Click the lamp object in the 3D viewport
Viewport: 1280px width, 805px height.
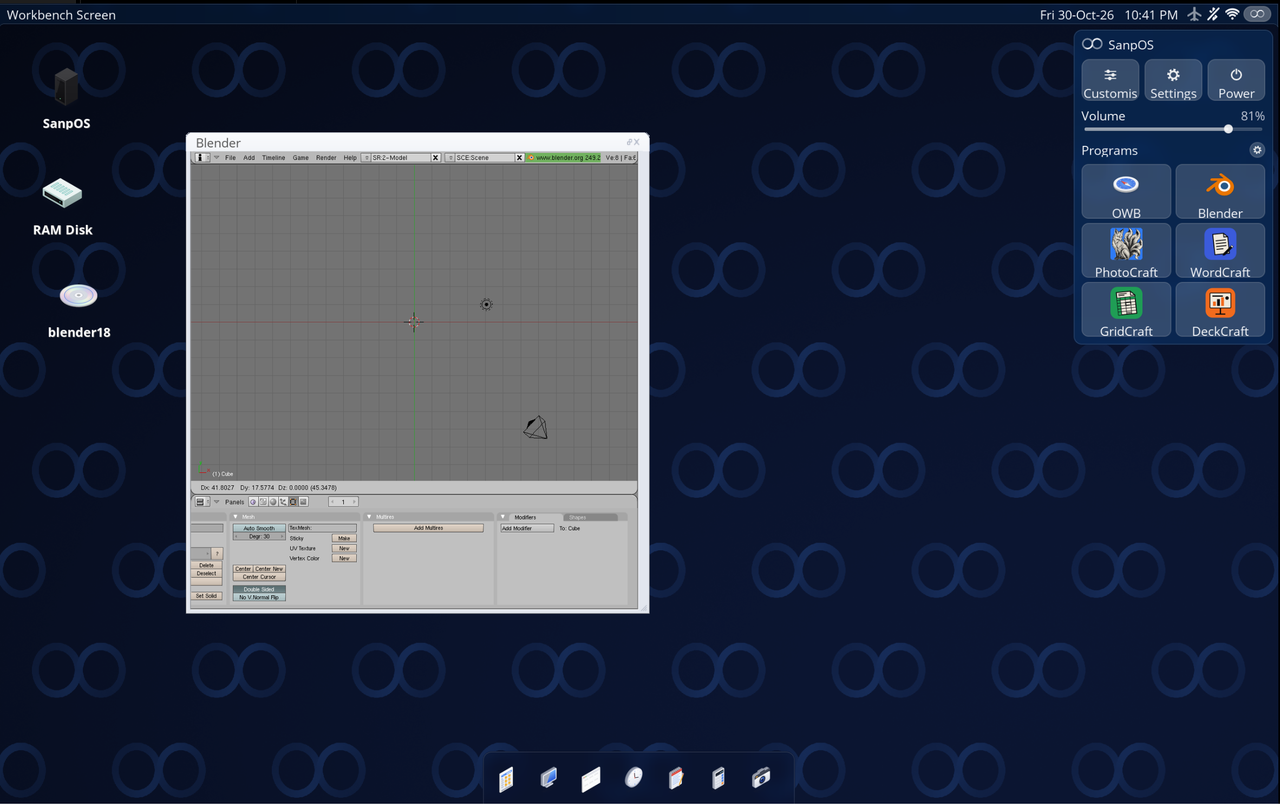(486, 305)
